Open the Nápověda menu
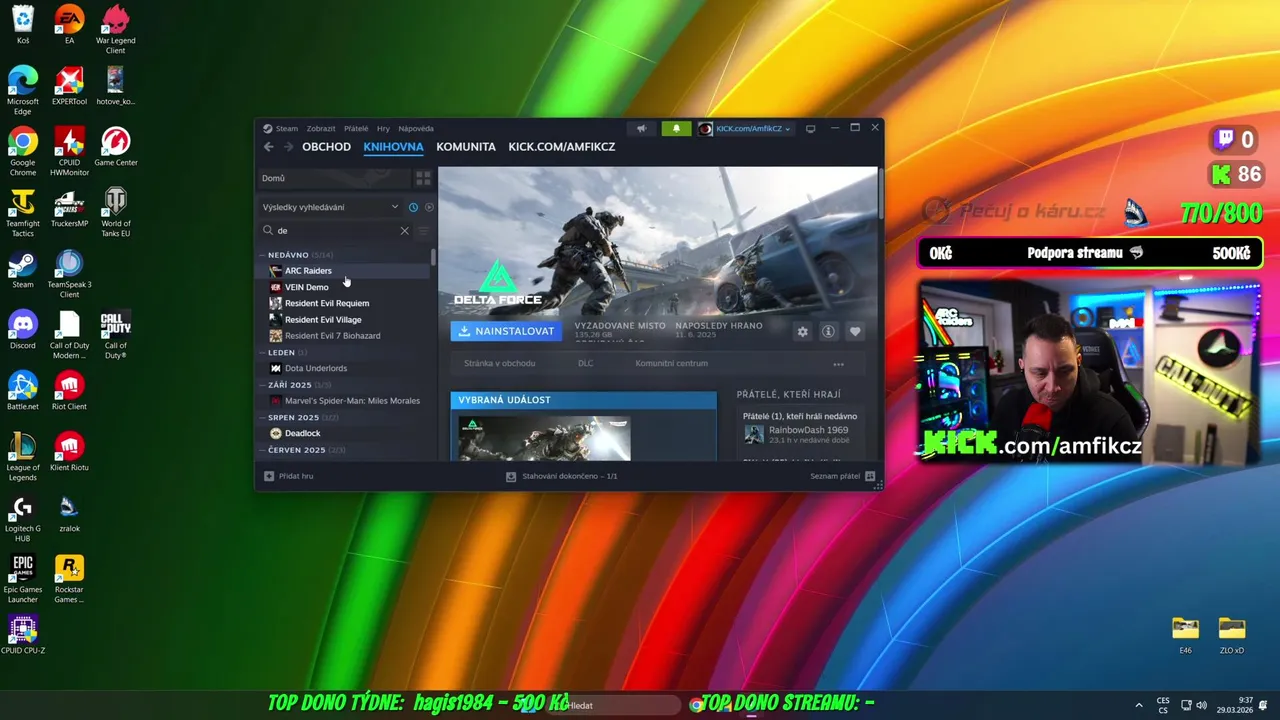 pos(416,128)
